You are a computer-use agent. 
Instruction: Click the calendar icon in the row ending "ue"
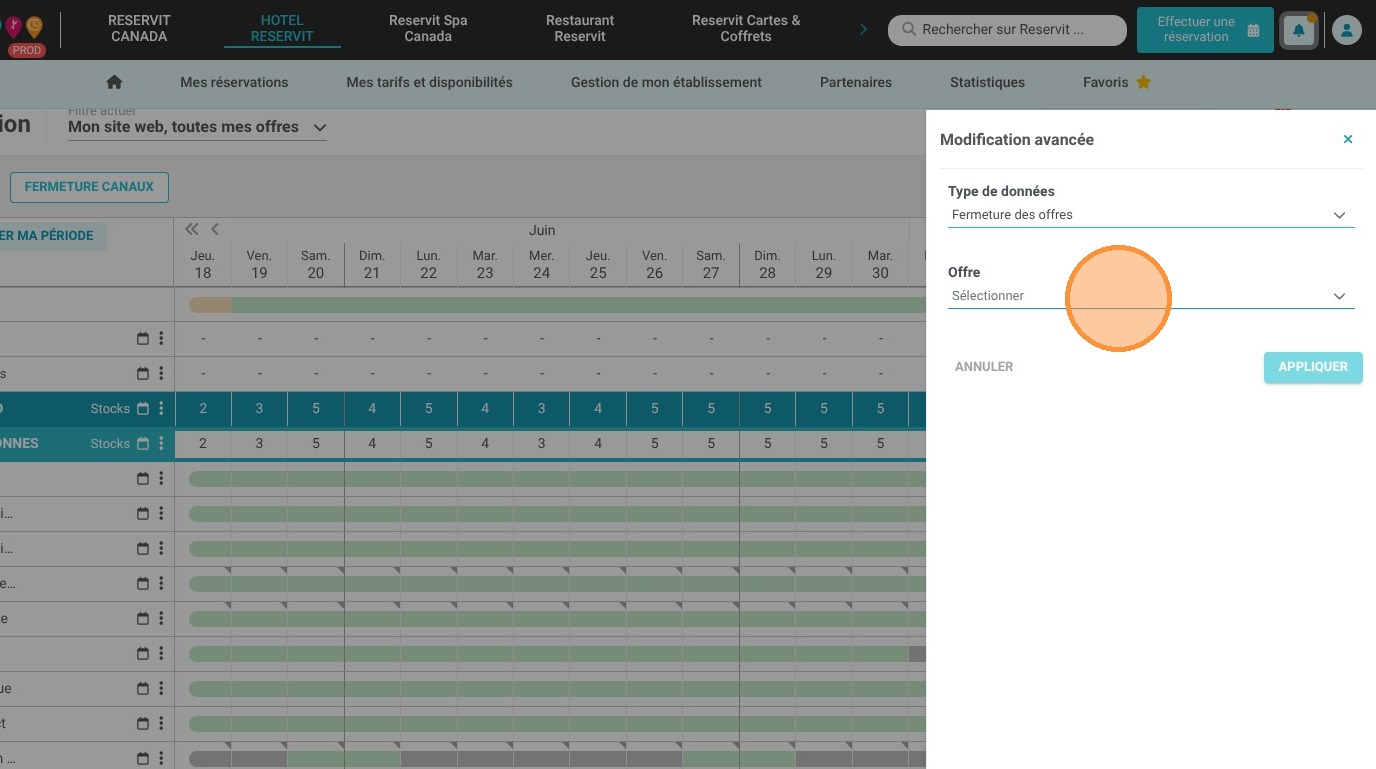pos(142,688)
